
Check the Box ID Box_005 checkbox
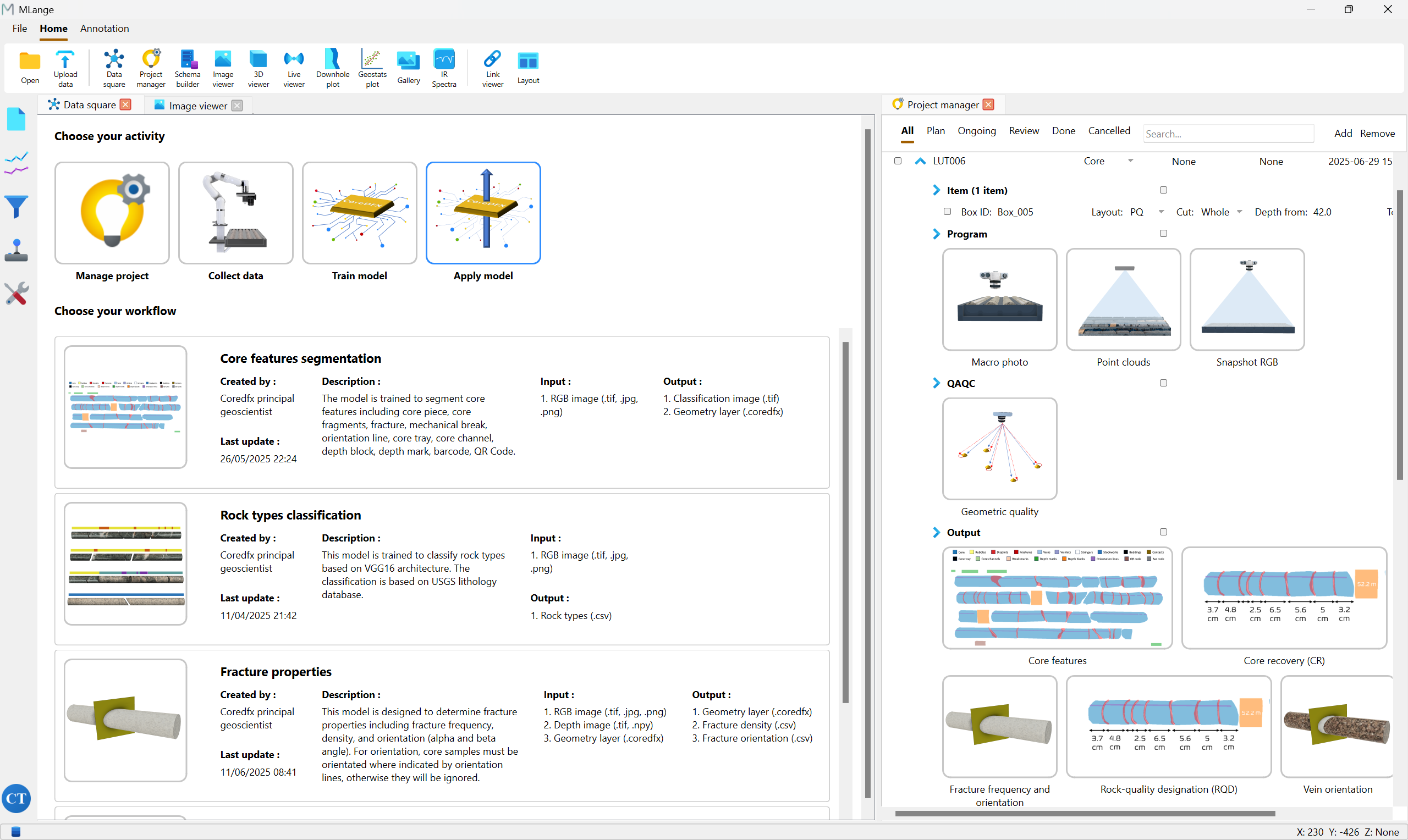click(947, 212)
